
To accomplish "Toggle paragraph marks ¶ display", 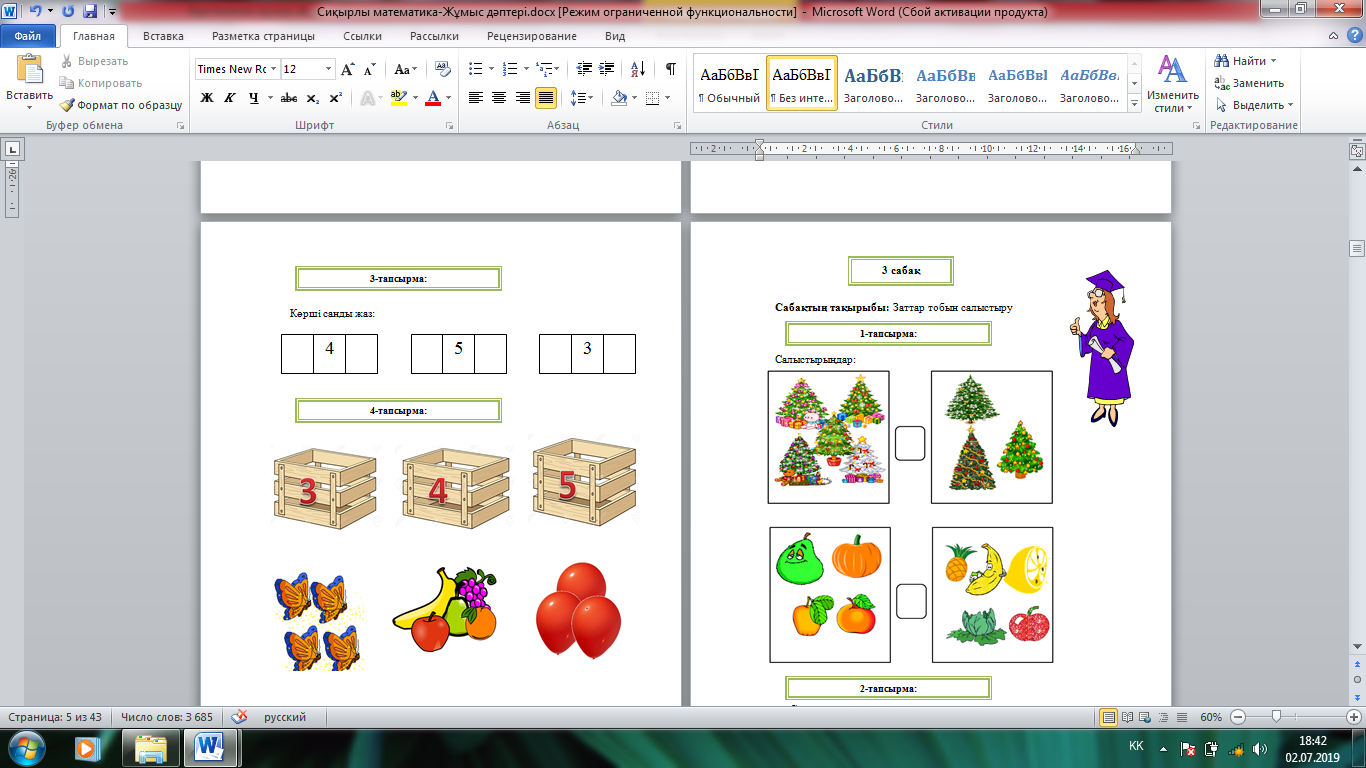I will pyautogui.click(x=670, y=69).
